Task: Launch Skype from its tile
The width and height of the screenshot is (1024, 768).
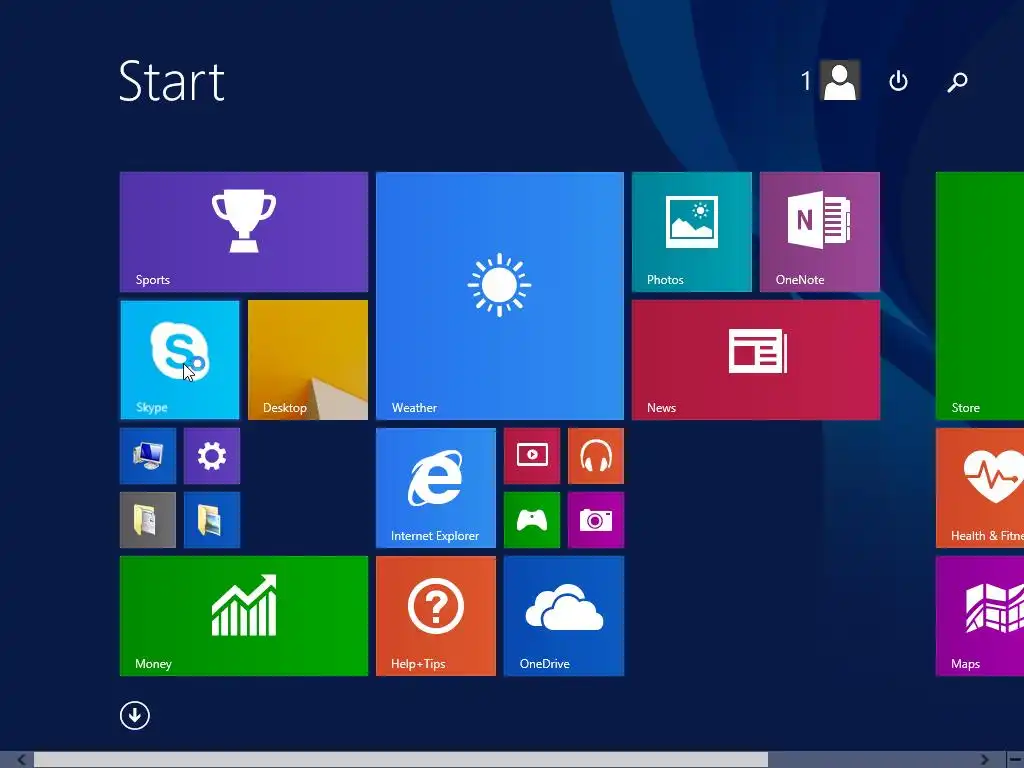Action: 180,360
